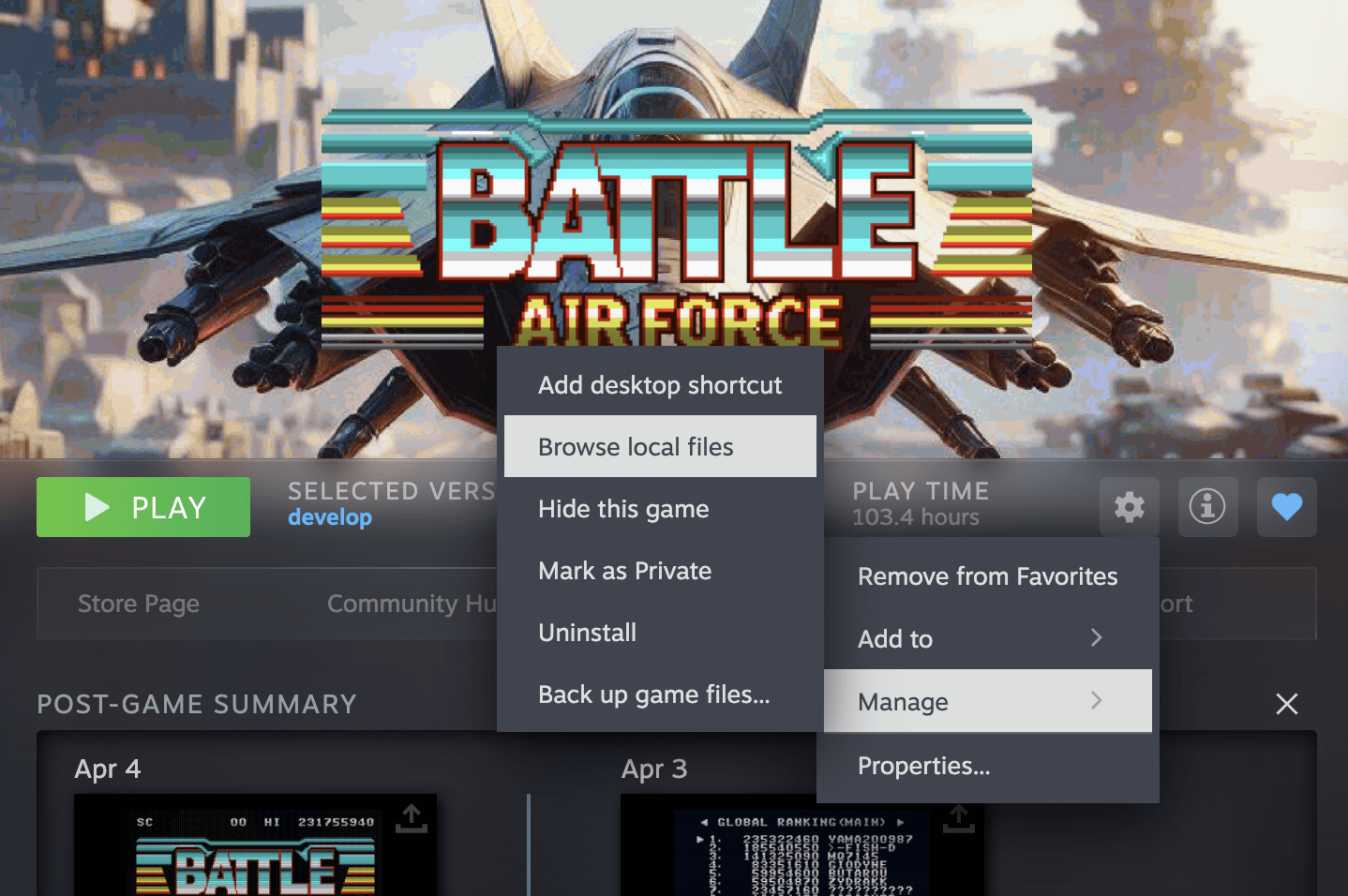This screenshot has width=1348, height=896.
Task: Open the gear settings icon
Action: (1130, 507)
